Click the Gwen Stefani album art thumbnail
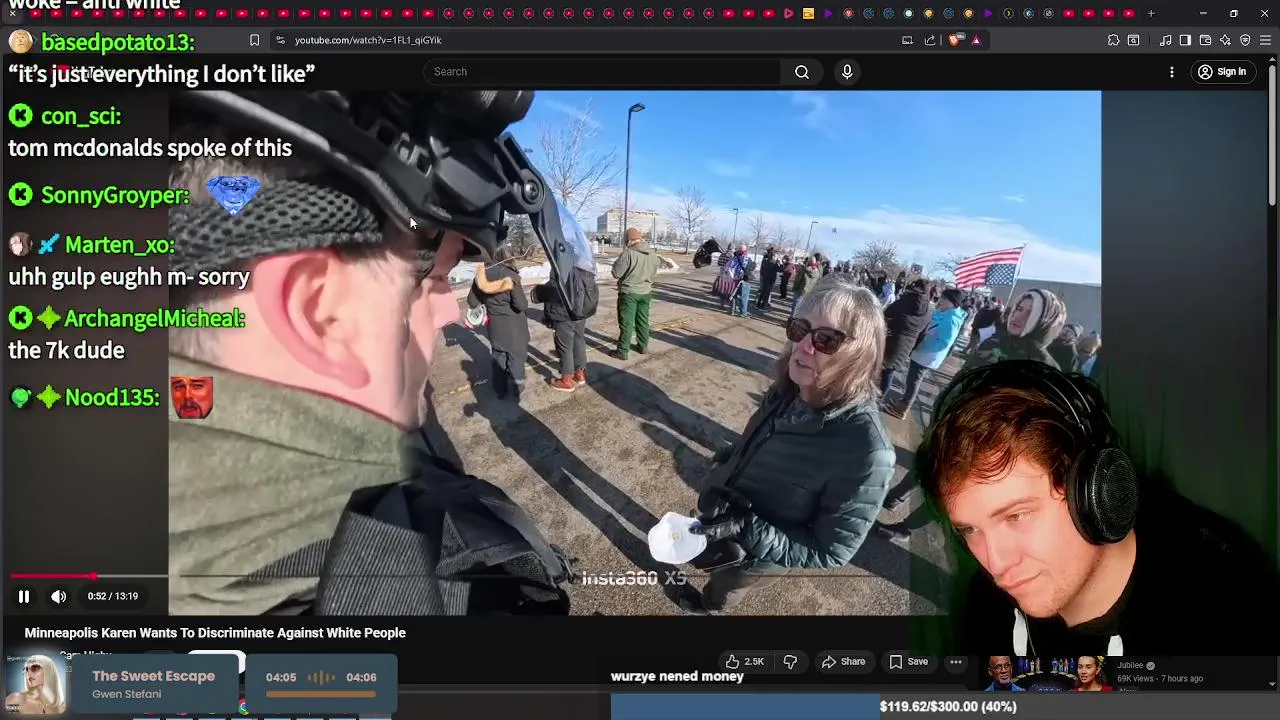1280x720 pixels. (38, 685)
